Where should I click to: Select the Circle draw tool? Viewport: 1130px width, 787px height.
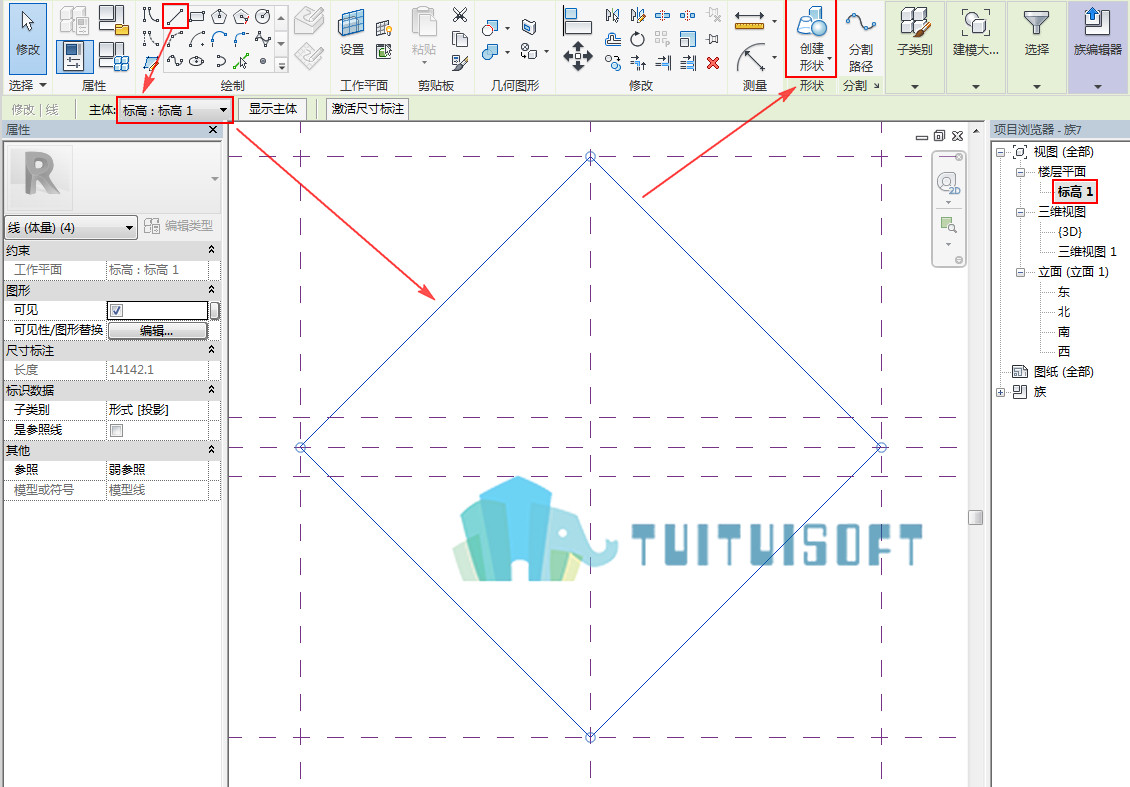263,16
